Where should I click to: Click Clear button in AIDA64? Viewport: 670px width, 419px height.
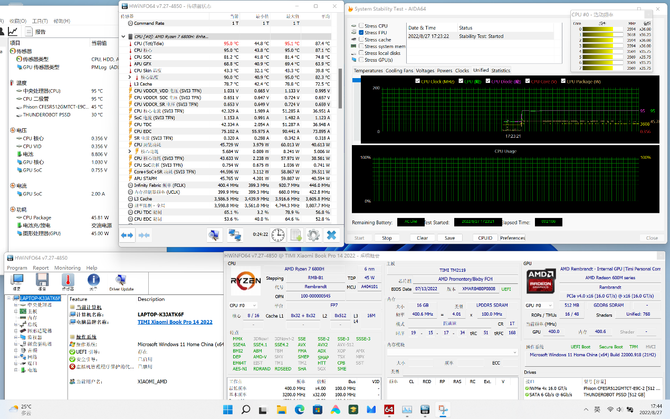pyautogui.click(x=422, y=238)
